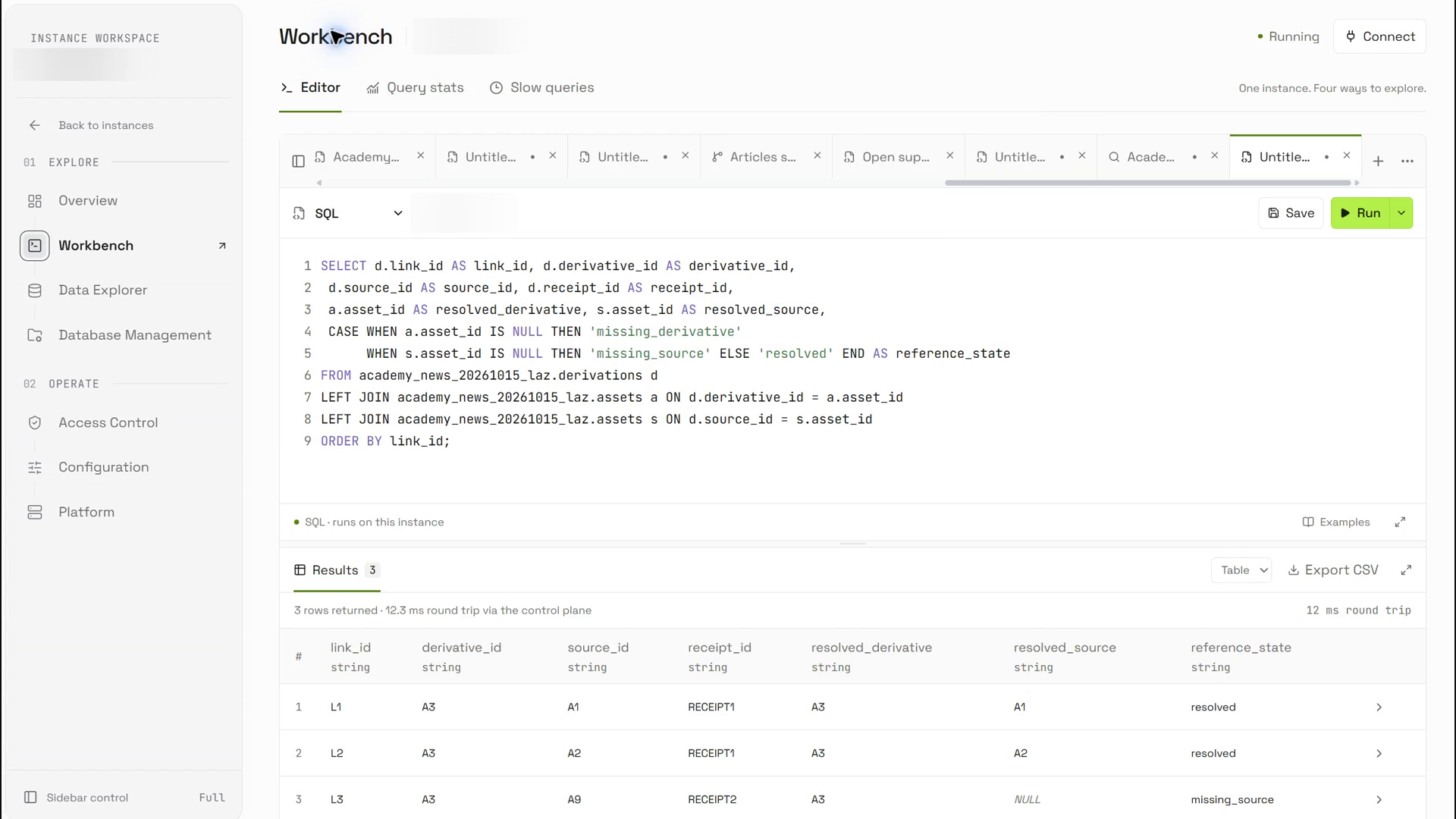This screenshot has width=1456, height=819.
Task: Toggle the editor side panel icon
Action: coord(298,161)
